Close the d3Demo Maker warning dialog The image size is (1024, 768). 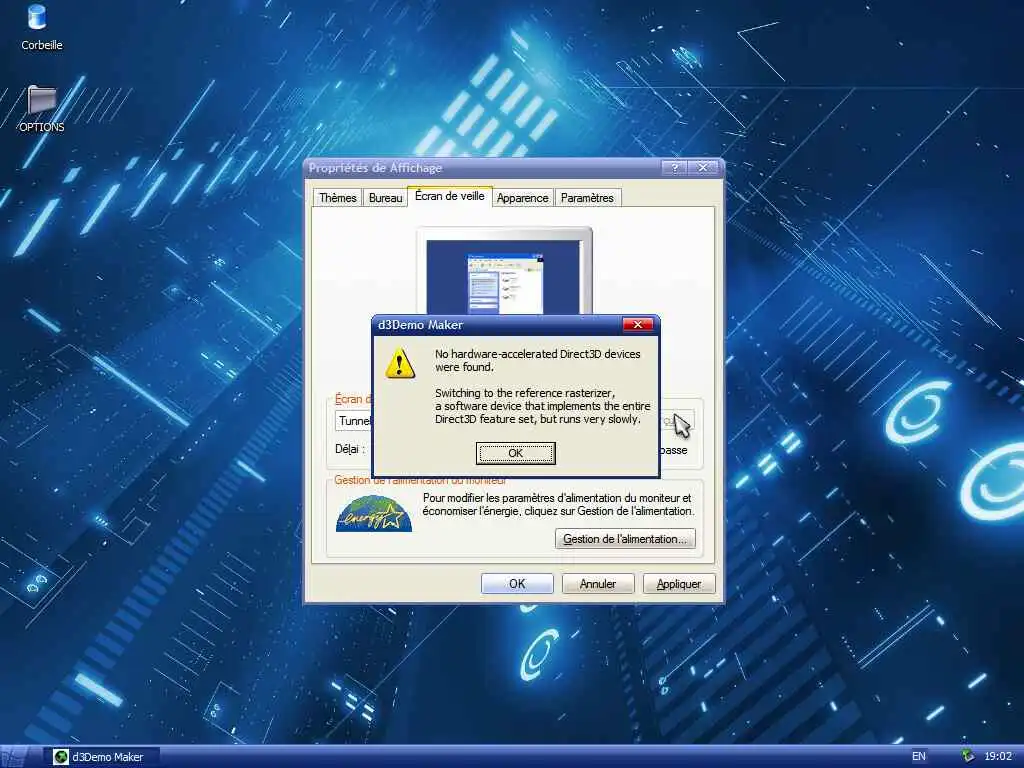(x=637, y=325)
